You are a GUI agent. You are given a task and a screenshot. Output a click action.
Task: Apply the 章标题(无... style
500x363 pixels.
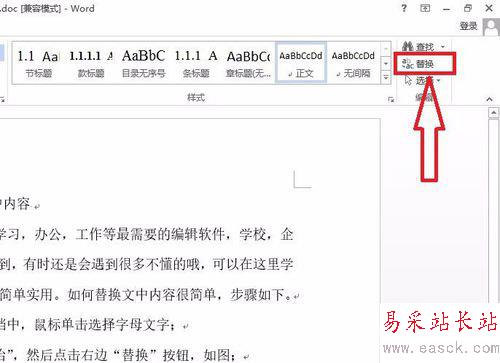click(248, 63)
